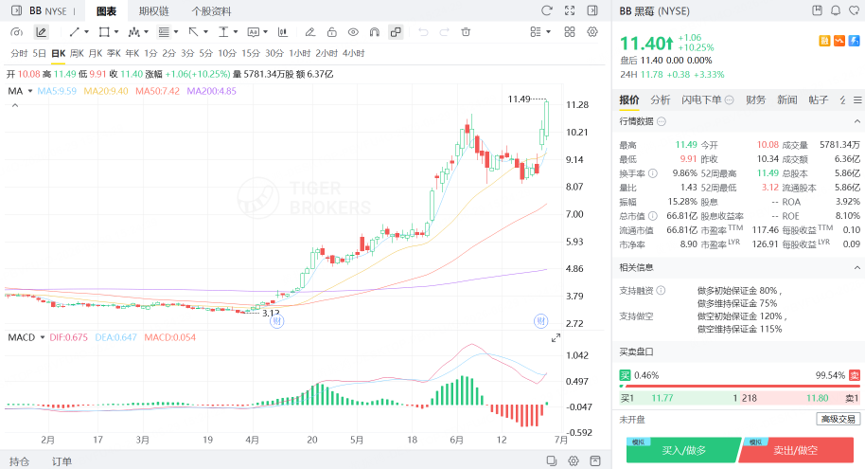Select the Fibonacci levels tool
Viewport: 865px width, 469px height.
click(x=164, y=32)
